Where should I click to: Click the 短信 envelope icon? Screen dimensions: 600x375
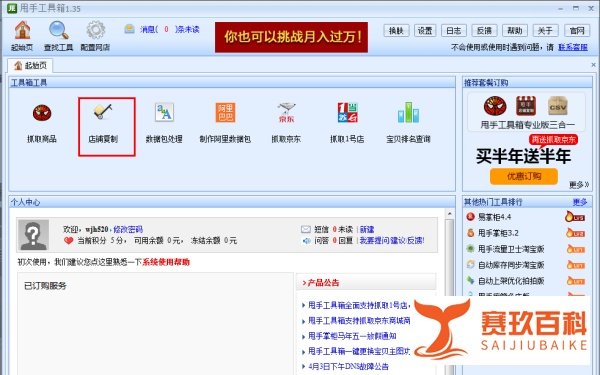306,230
